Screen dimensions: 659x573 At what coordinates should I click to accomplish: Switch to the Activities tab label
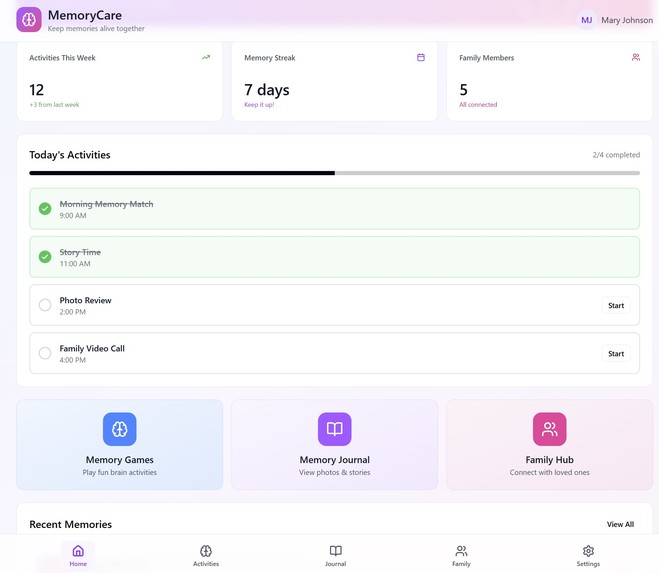click(206, 564)
